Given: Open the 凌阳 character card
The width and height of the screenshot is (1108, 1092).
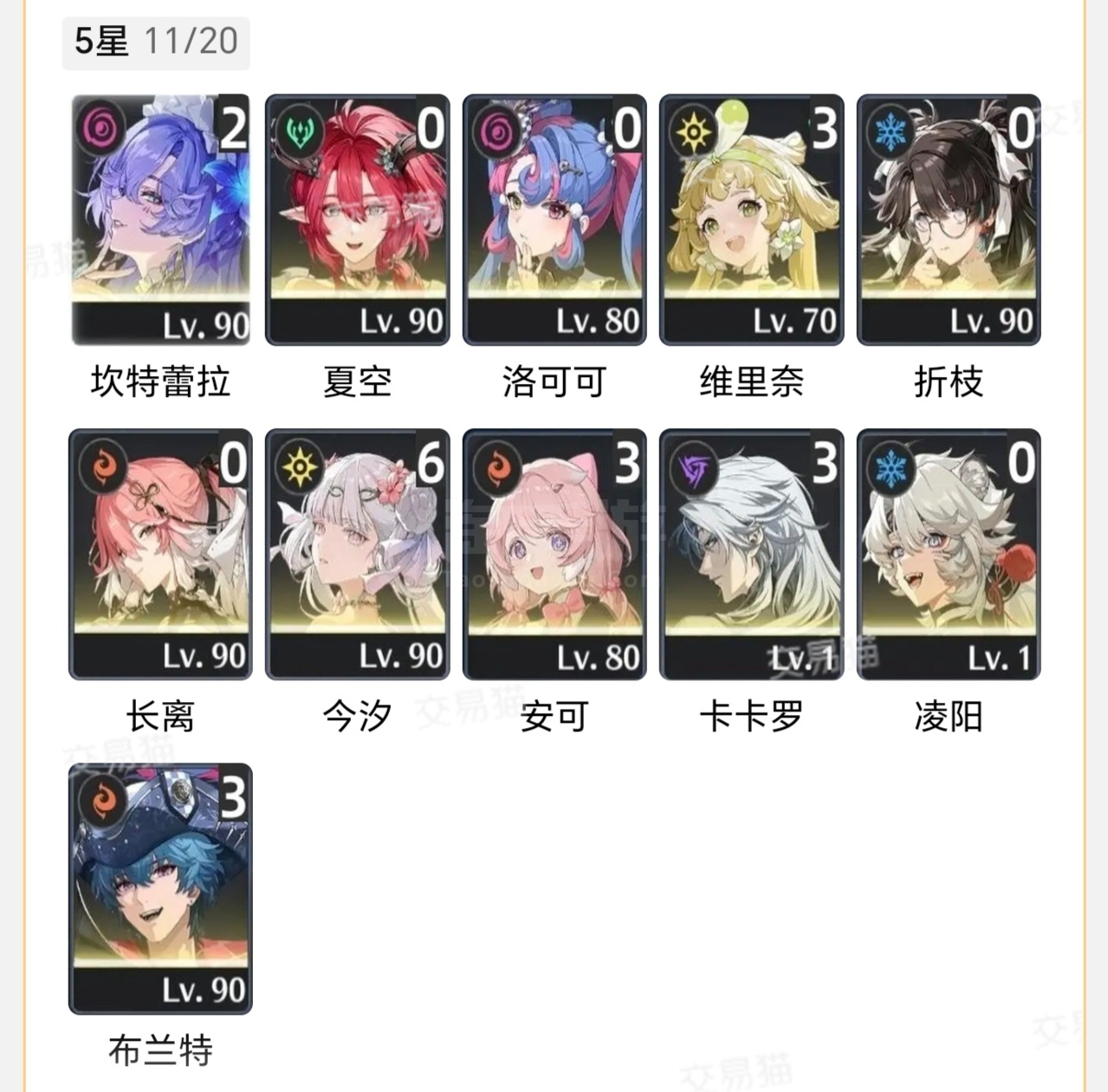Looking at the screenshot, I should coord(949,554).
